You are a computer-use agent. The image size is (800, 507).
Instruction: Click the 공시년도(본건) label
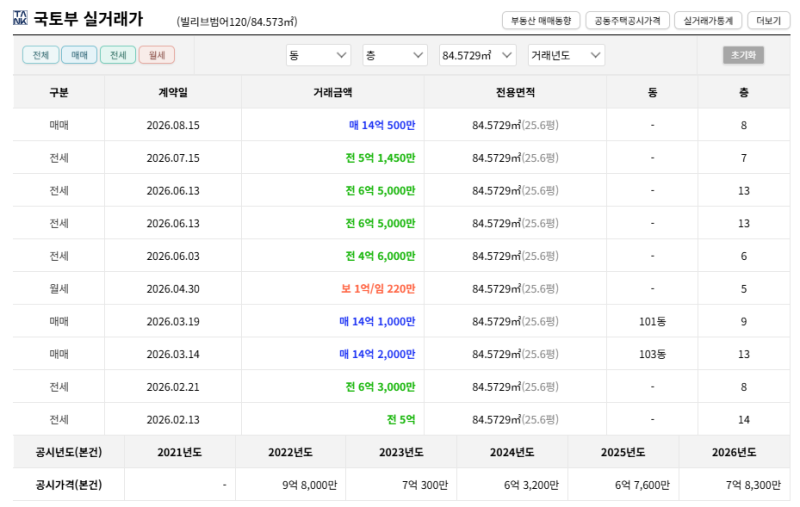click(x=69, y=452)
